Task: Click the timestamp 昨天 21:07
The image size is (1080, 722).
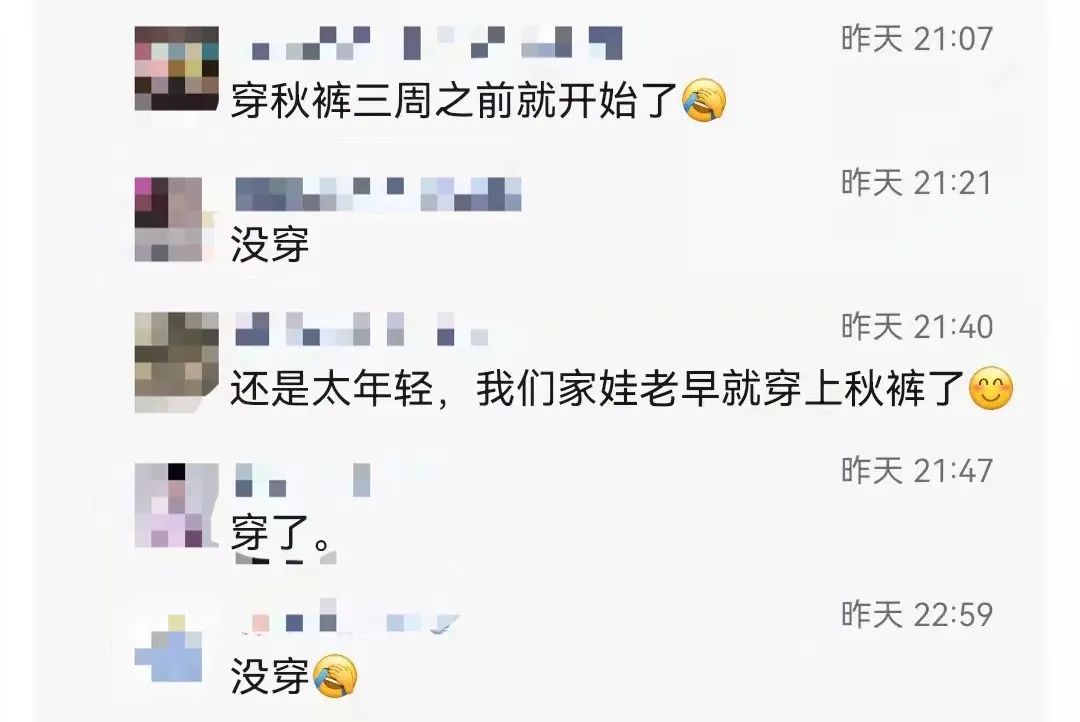Action: [916, 39]
